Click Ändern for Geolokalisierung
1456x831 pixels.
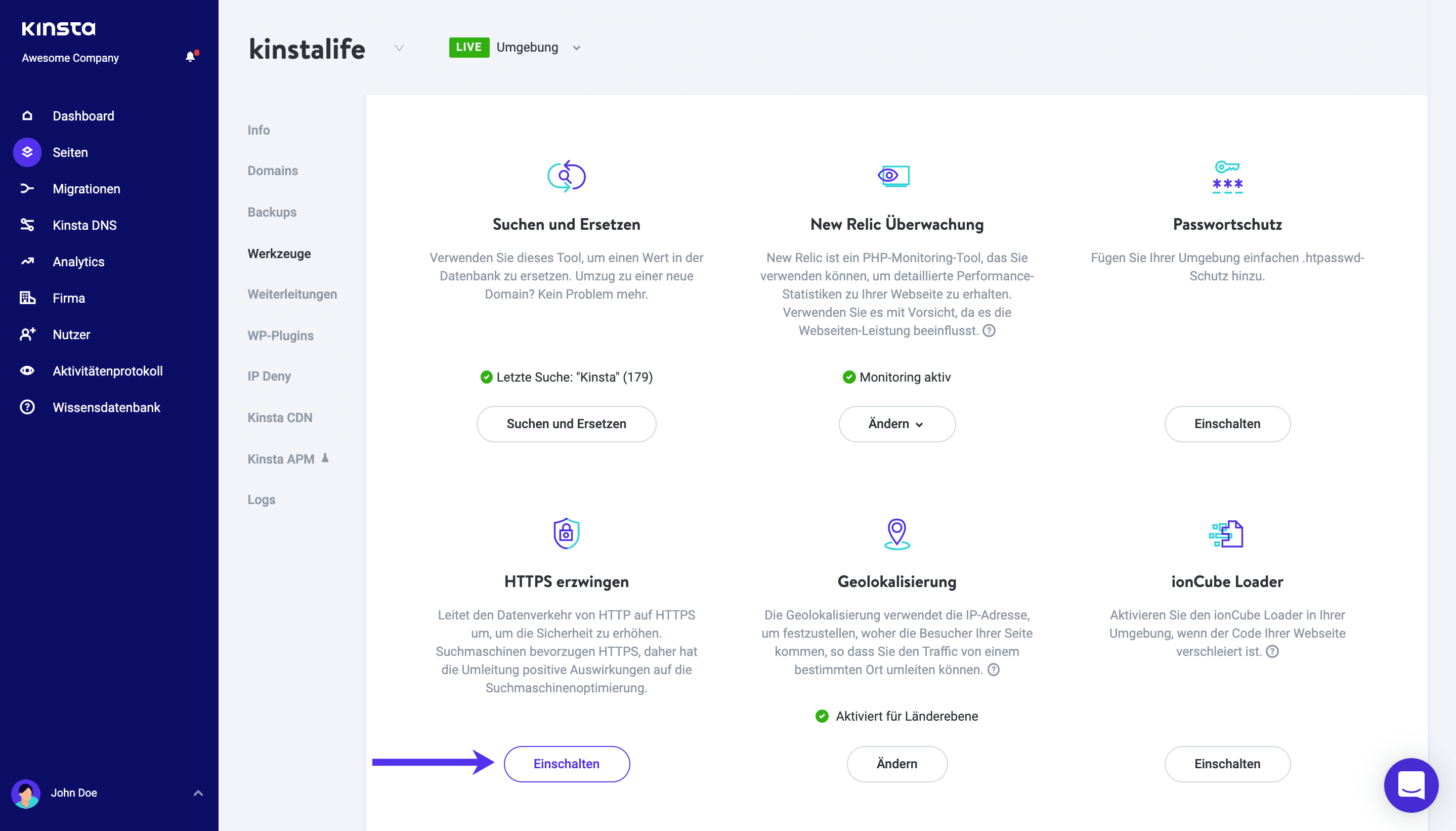click(897, 764)
